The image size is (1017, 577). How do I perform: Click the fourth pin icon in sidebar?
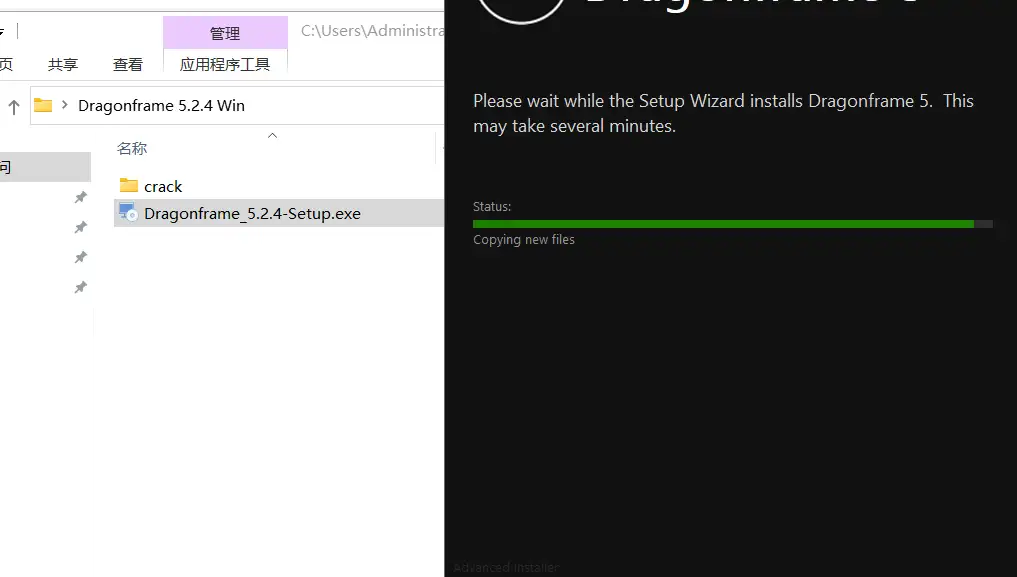81,288
